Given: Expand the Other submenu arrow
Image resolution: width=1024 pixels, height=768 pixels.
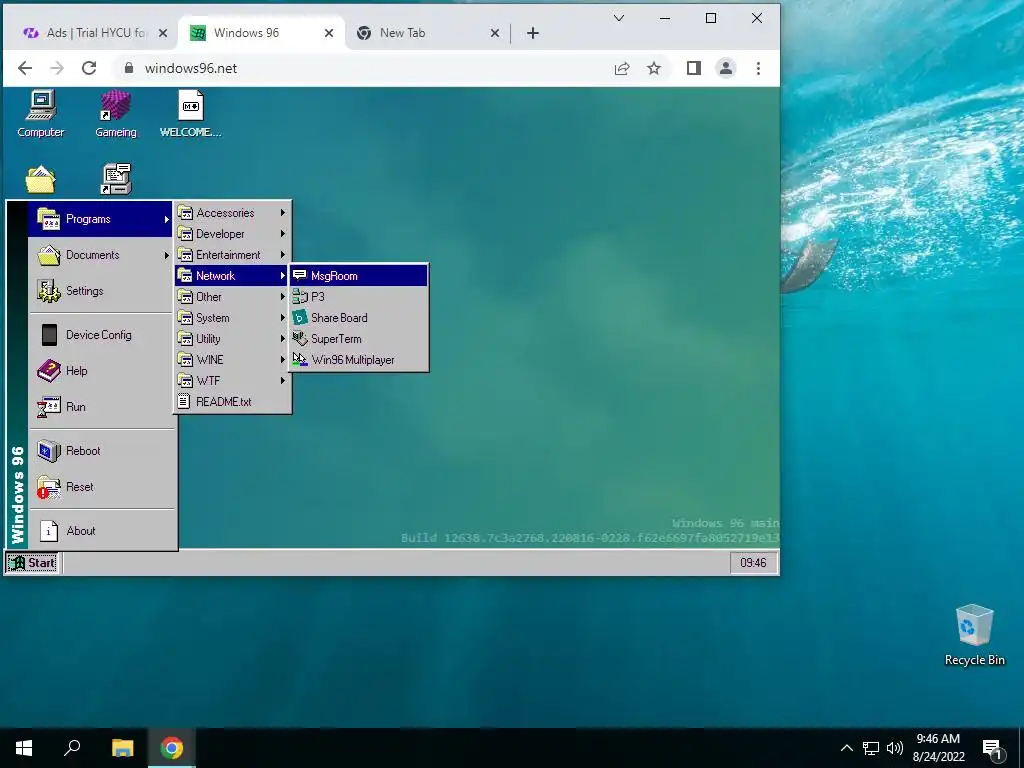Looking at the screenshot, I should coord(283,296).
